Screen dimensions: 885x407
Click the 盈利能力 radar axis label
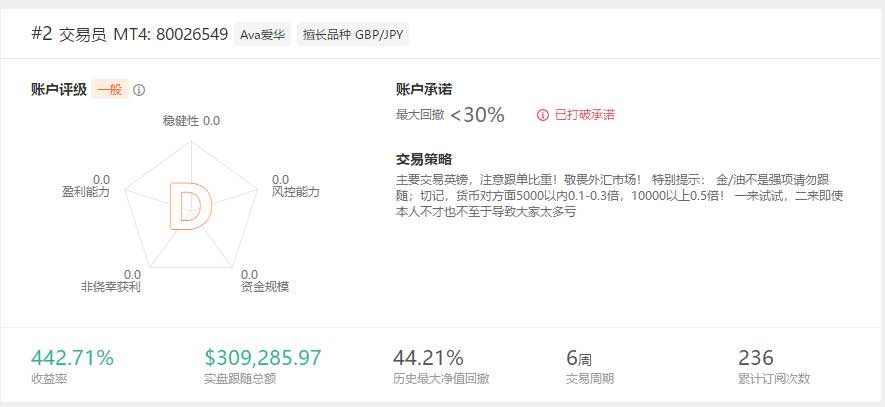click(86, 192)
